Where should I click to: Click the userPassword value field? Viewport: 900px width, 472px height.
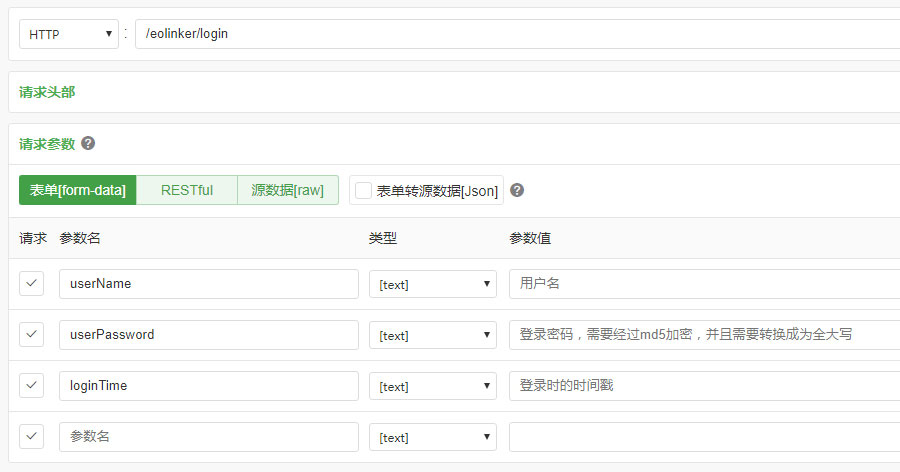[704, 335]
